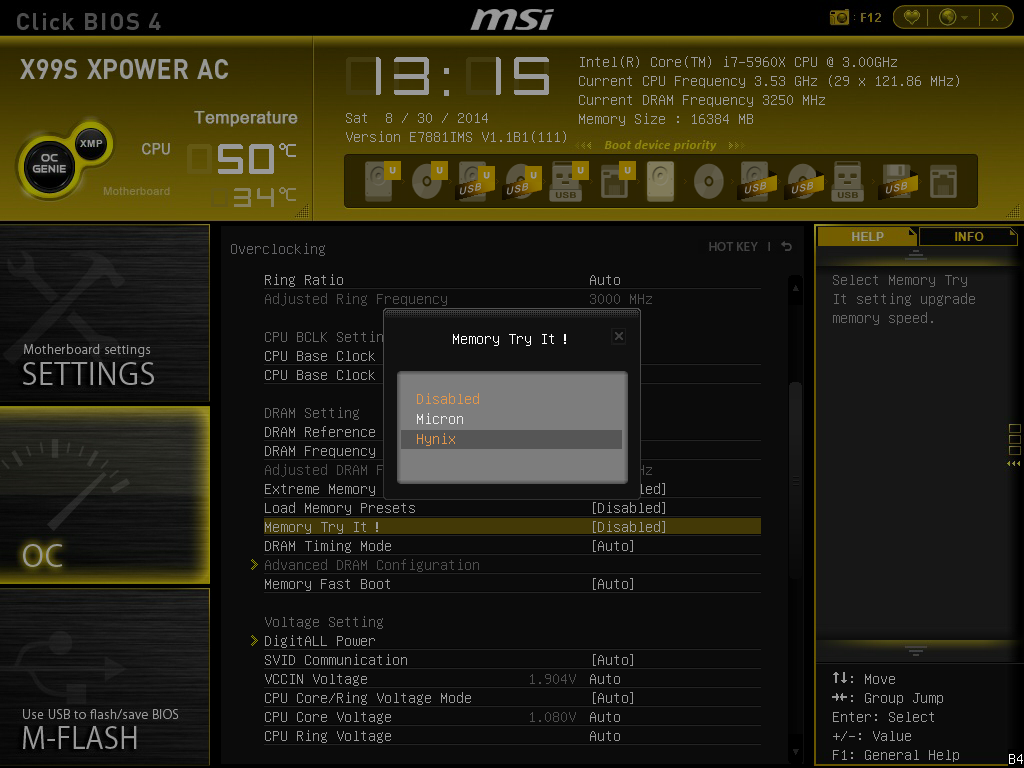This screenshot has height=768, width=1024.
Task: Click the top-right X to exit the BIOS
Action: (x=995, y=18)
